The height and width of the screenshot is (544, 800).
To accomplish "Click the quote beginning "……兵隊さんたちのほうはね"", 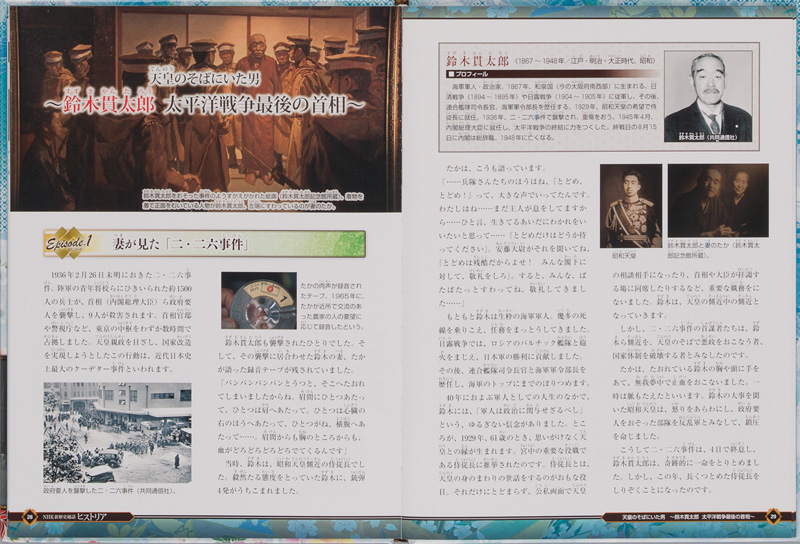I will [x=513, y=242].
